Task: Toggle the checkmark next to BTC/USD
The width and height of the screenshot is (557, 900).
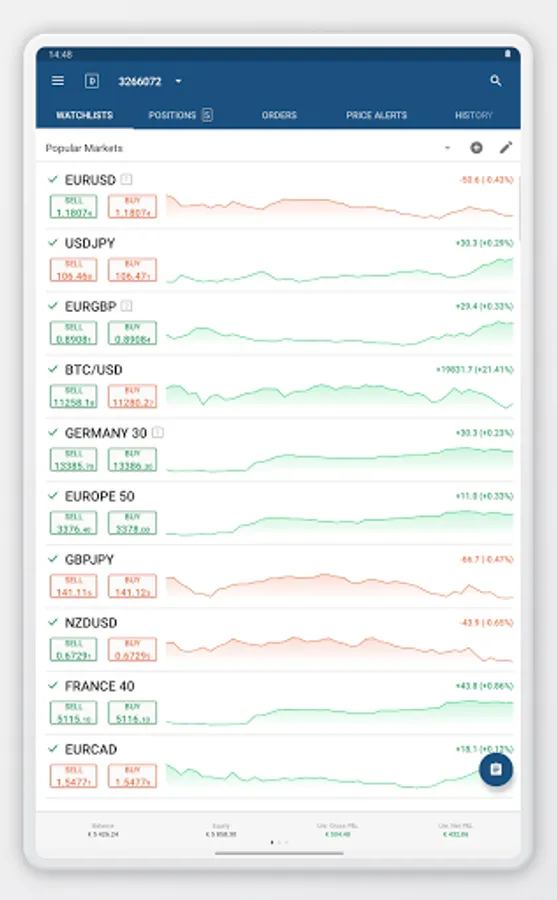Action: point(53,369)
